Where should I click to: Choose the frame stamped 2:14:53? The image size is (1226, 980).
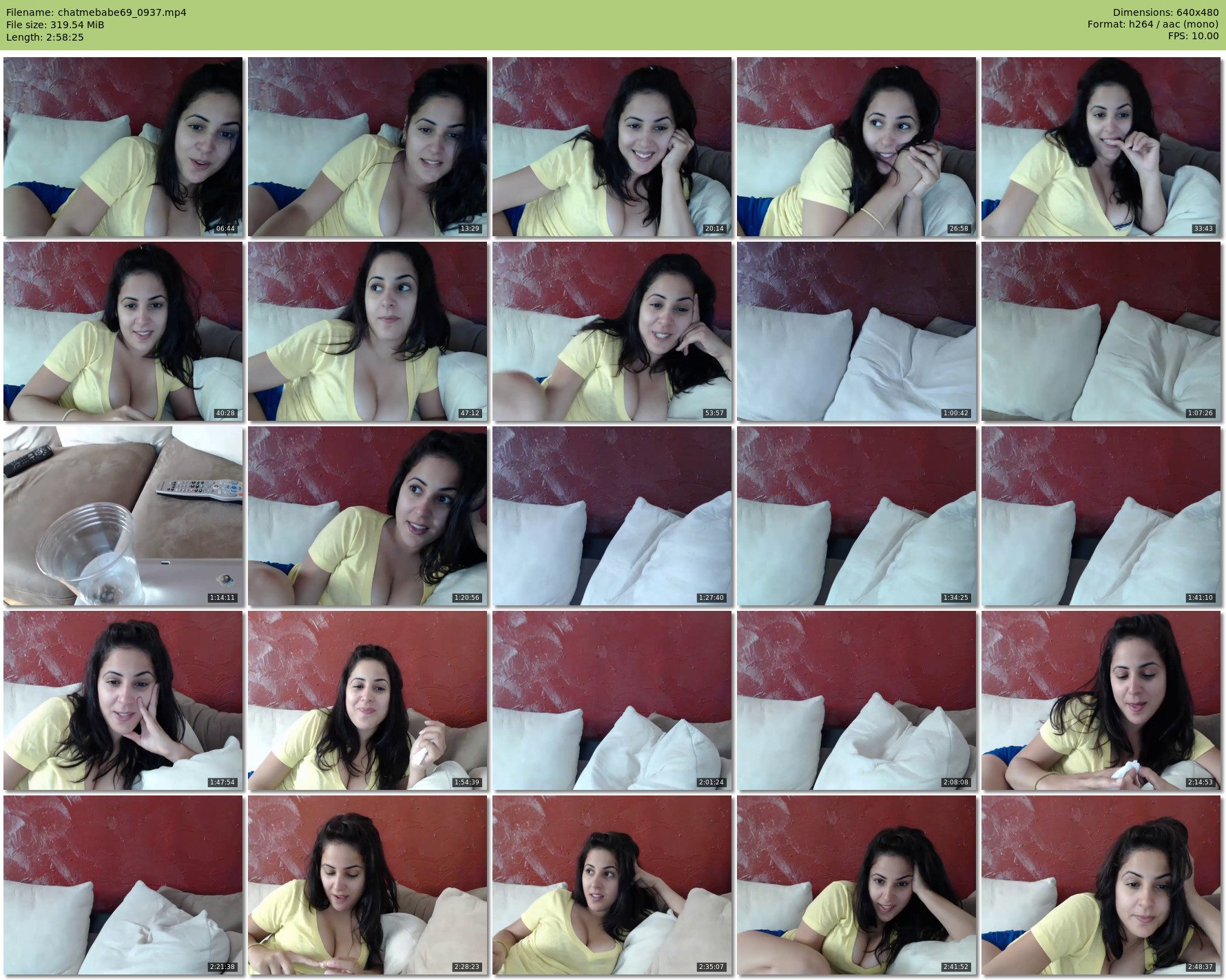point(1101,700)
